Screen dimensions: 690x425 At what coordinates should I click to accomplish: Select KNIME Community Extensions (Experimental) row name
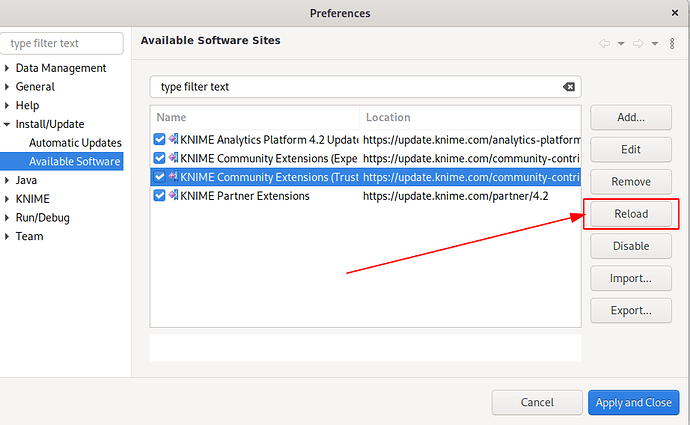tap(268, 158)
